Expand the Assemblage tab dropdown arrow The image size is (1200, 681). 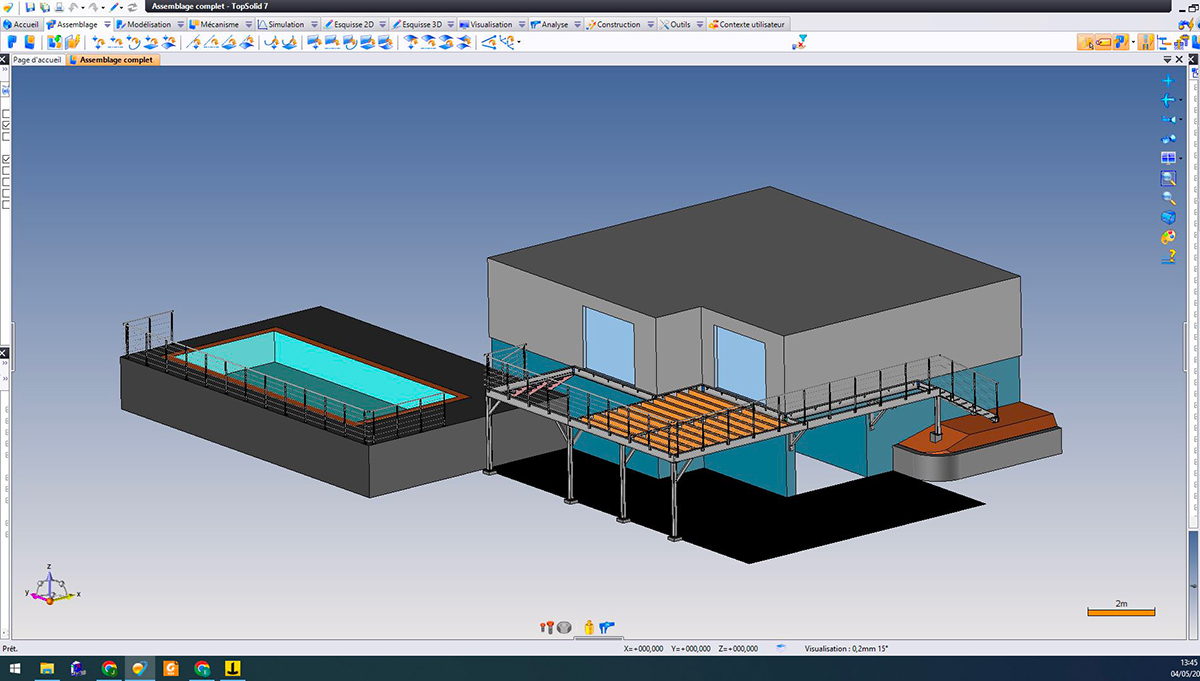pyautogui.click(x=107, y=24)
